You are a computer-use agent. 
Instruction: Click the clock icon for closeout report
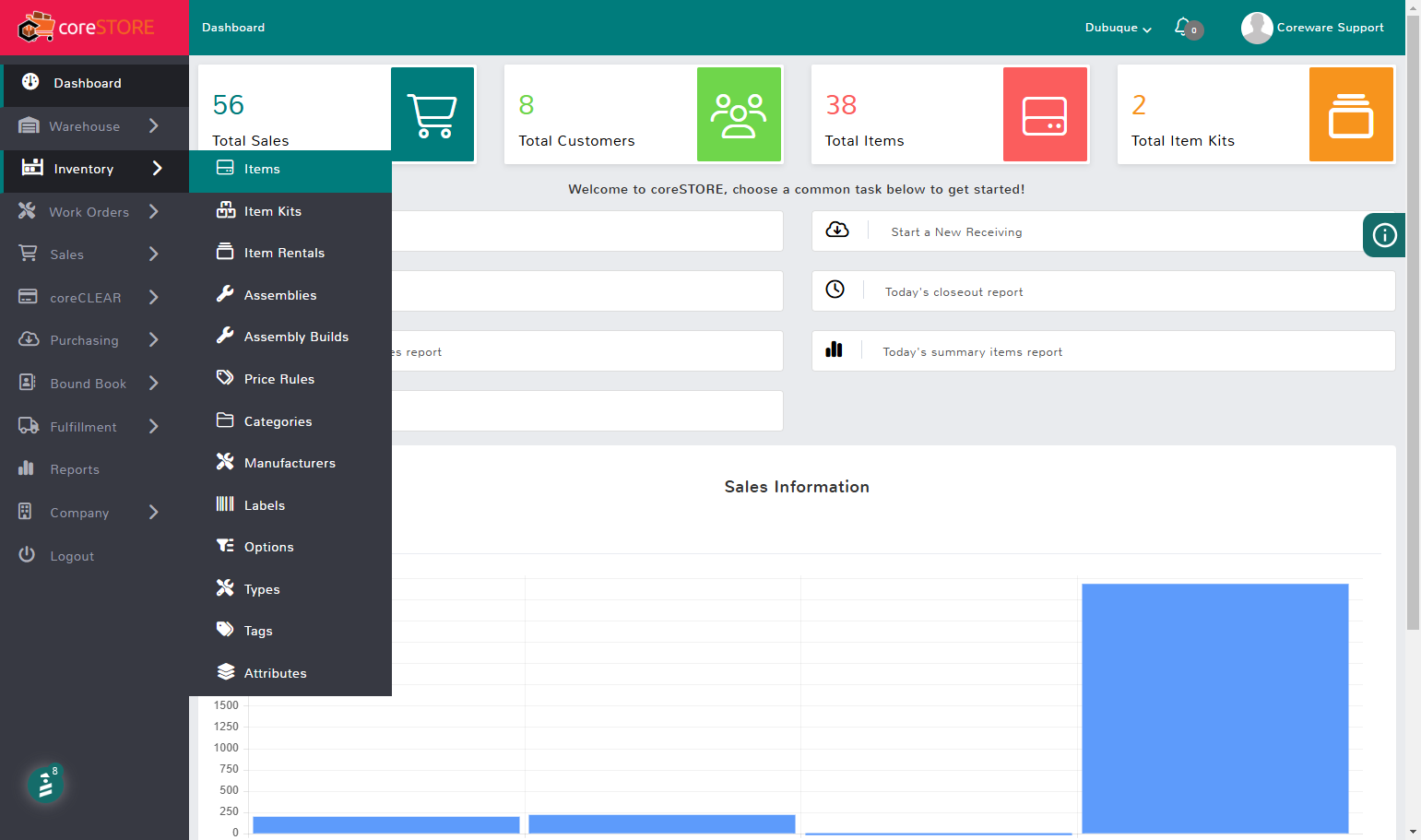pyautogui.click(x=835, y=290)
